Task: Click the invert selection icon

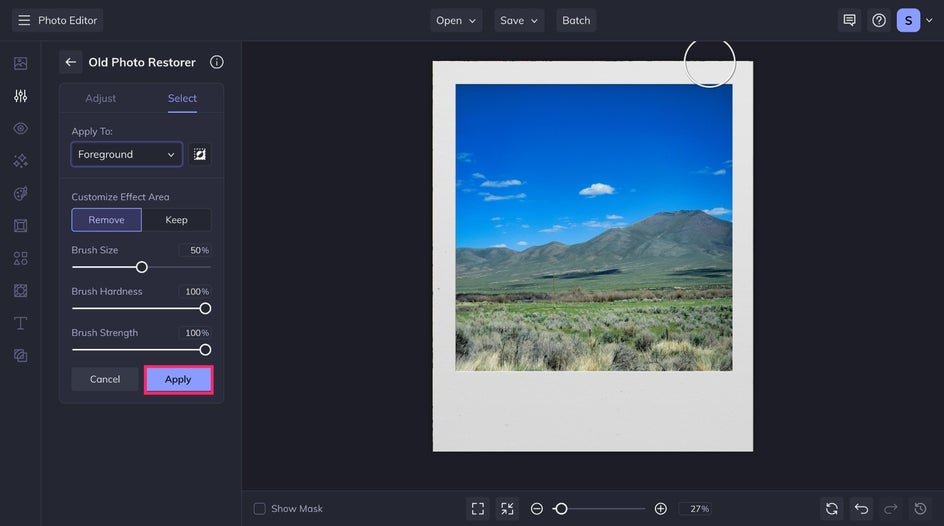Action: 200,155
